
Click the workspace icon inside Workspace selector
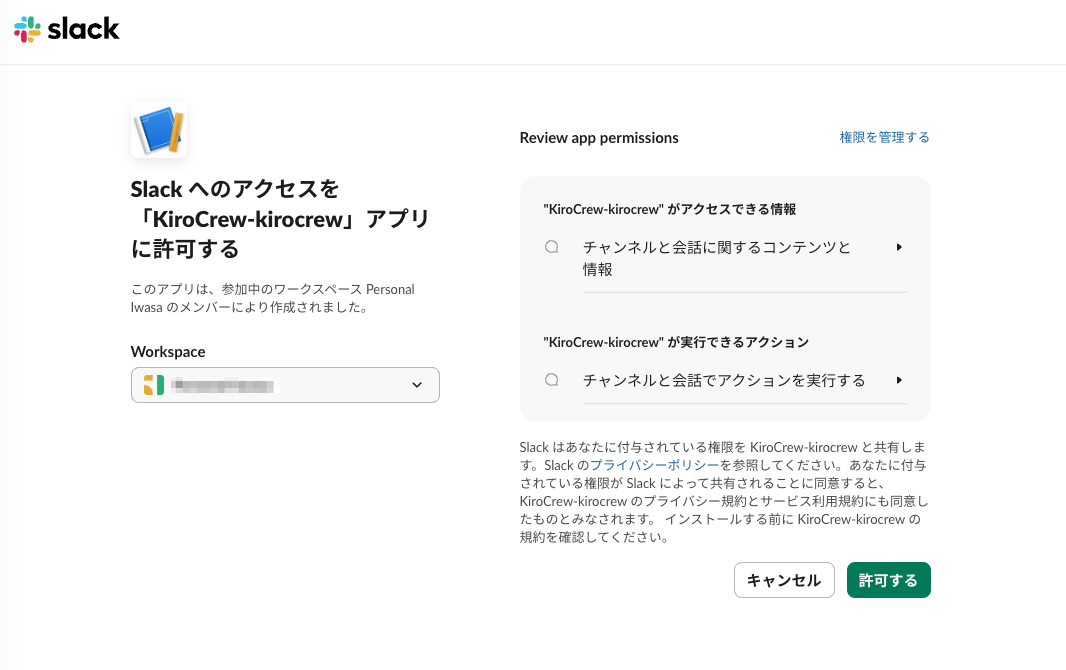154,385
